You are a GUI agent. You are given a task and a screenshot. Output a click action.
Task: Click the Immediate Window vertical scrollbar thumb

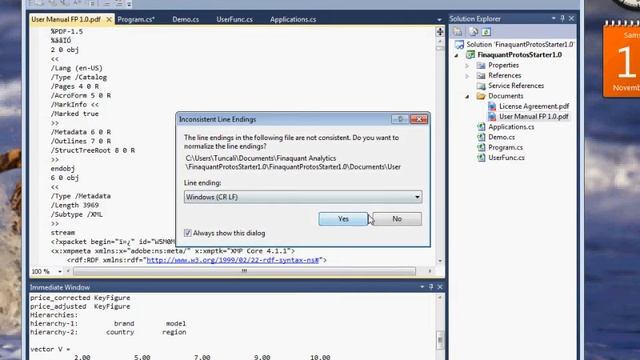click(x=440, y=340)
